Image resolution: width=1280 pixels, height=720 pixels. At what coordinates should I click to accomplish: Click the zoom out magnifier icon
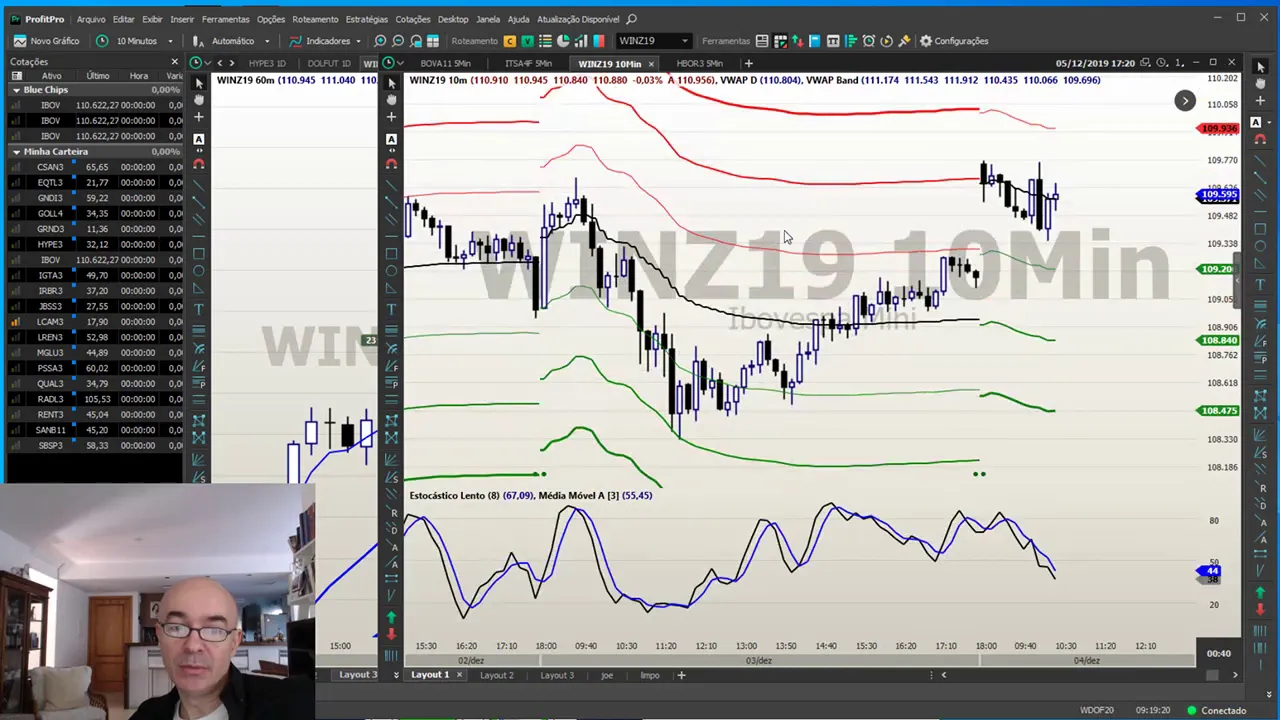coord(398,41)
